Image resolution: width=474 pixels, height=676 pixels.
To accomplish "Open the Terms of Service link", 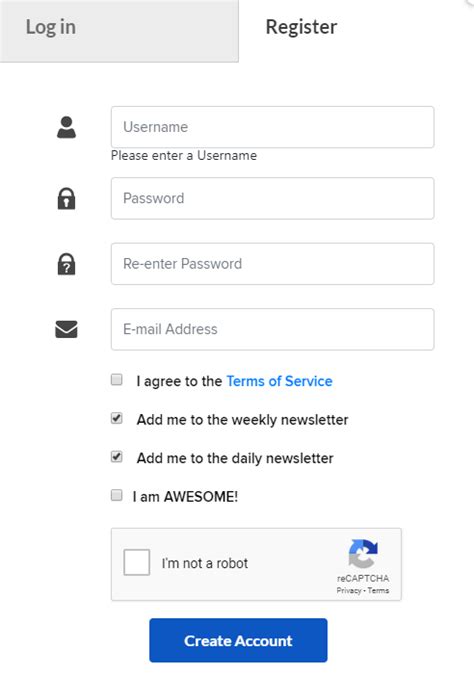I will click(279, 381).
